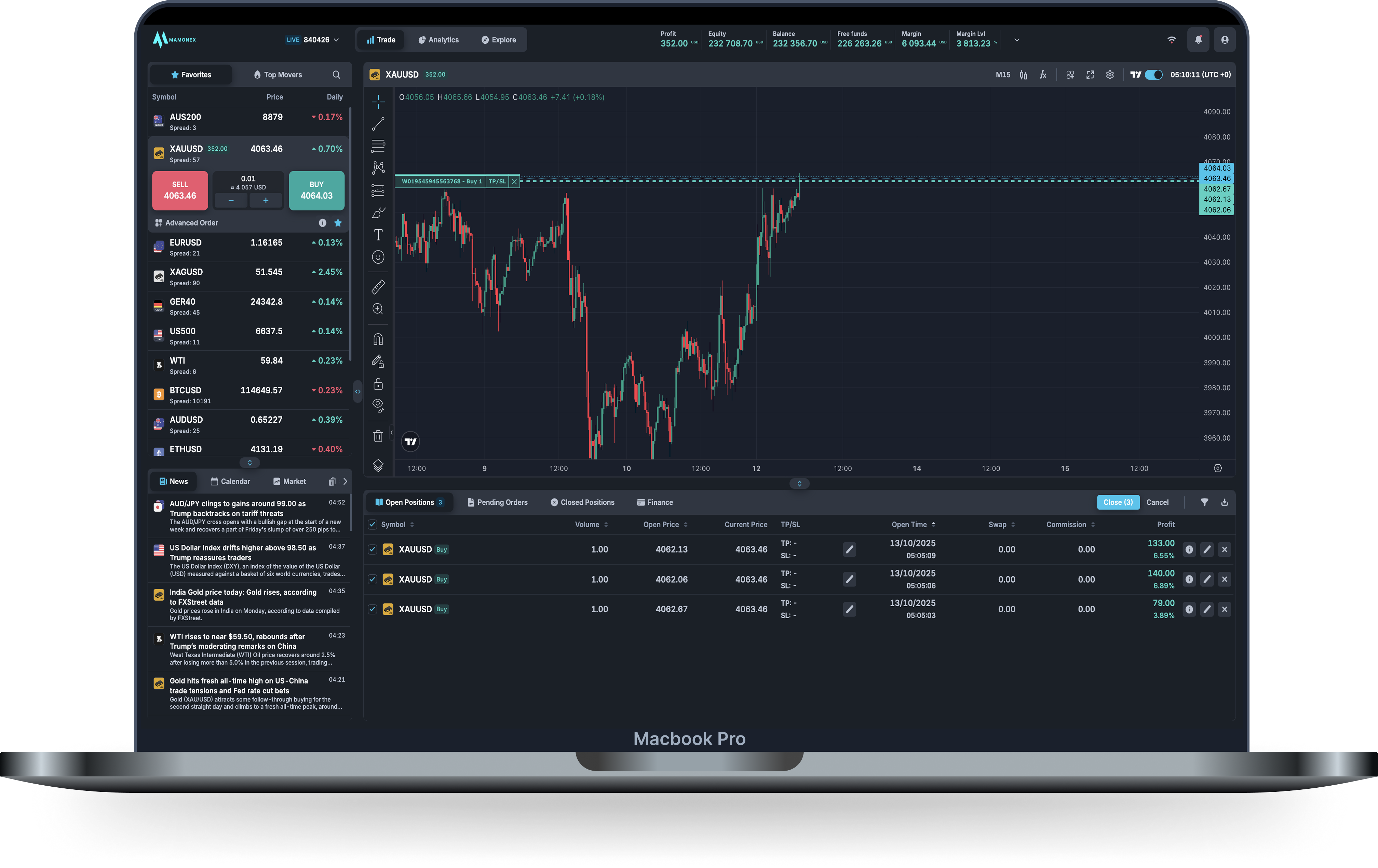This screenshot has width=1378, height=868.
Task: Click the ruler measure tool
Action: tap(378, 287)
